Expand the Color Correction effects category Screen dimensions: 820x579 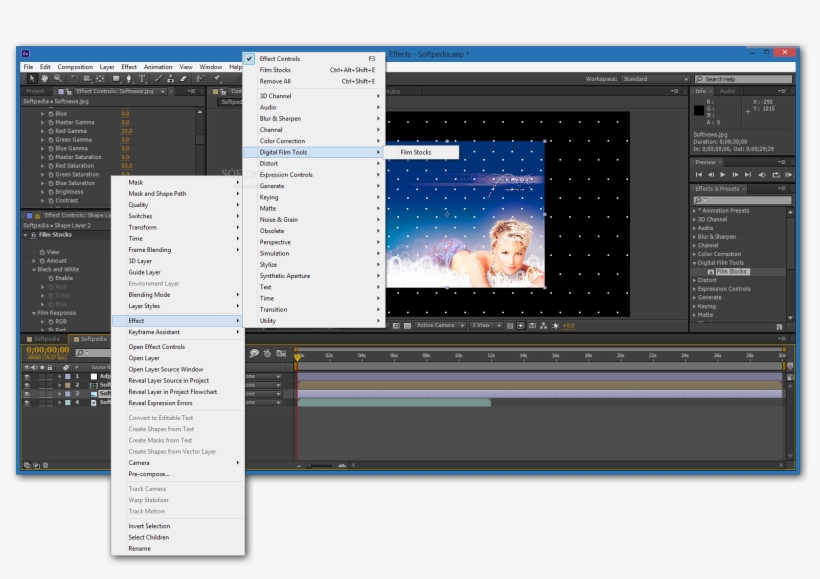tap(696, 254)
